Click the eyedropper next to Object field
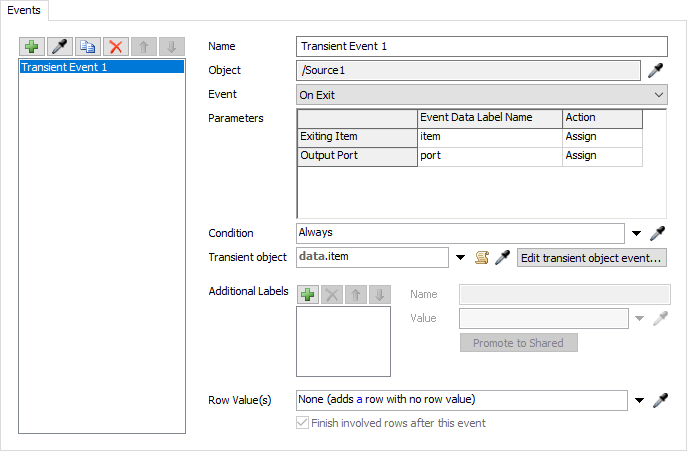Screen dimensions: 687x451 tap(657, 70)
